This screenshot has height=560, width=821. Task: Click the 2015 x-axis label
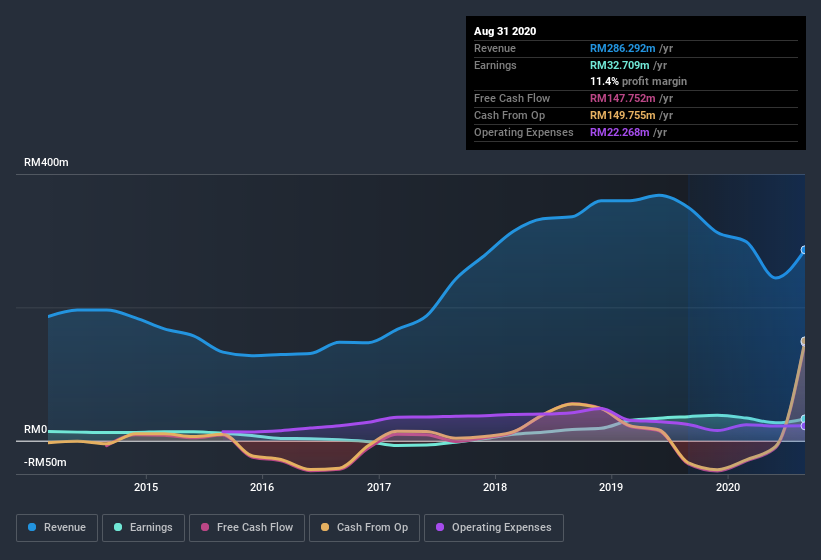(146, 487)
